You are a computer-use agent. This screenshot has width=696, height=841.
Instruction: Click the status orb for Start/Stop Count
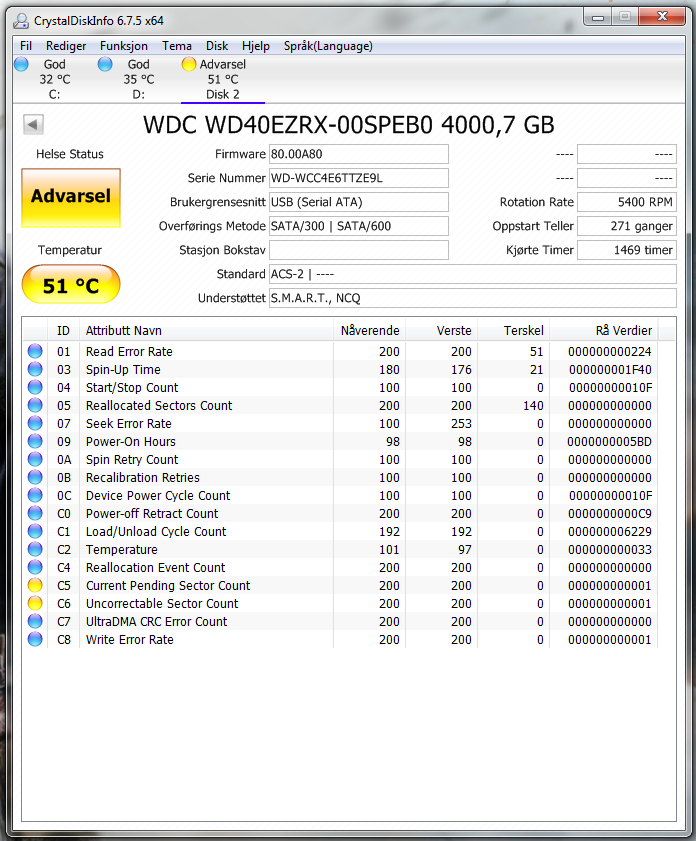tap(35, 387)
